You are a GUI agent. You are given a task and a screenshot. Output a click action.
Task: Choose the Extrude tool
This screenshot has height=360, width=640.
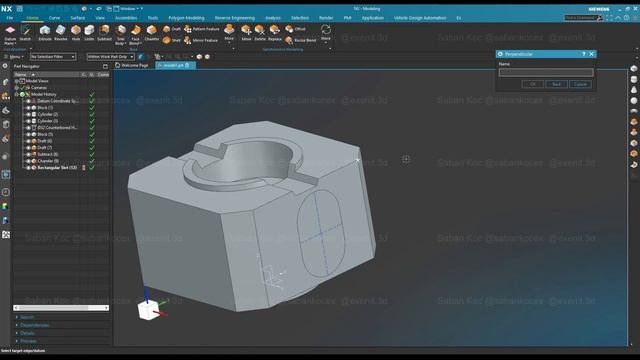tap(45, 33)
